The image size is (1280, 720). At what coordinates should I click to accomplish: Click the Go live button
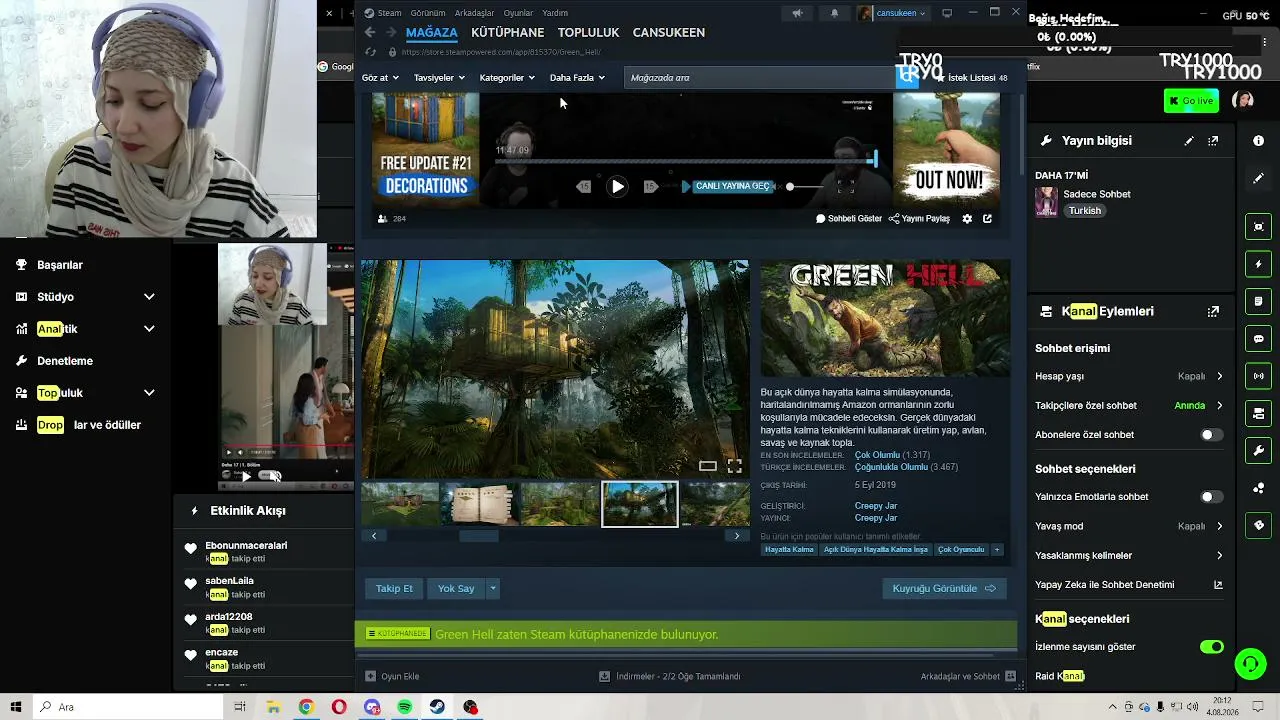click(1191, 100)
